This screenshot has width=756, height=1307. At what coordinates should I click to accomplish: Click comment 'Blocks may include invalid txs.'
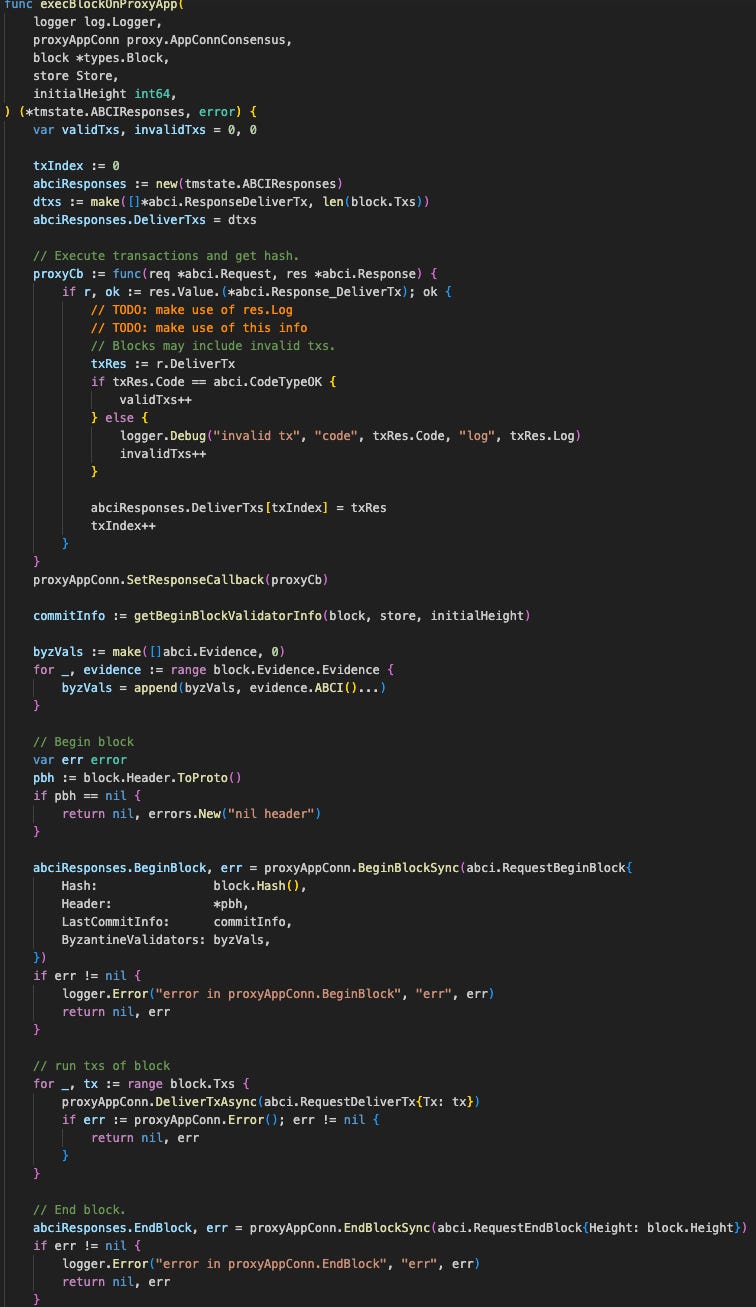pyautogui.click(x=213, y=345)
